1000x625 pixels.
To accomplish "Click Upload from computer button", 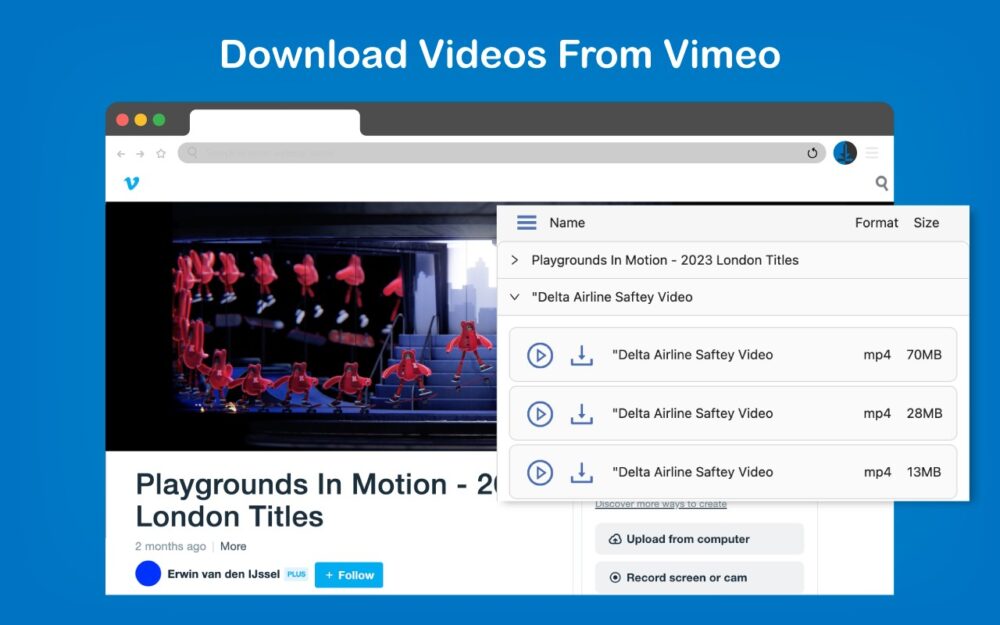I will (x=699, y=539).
